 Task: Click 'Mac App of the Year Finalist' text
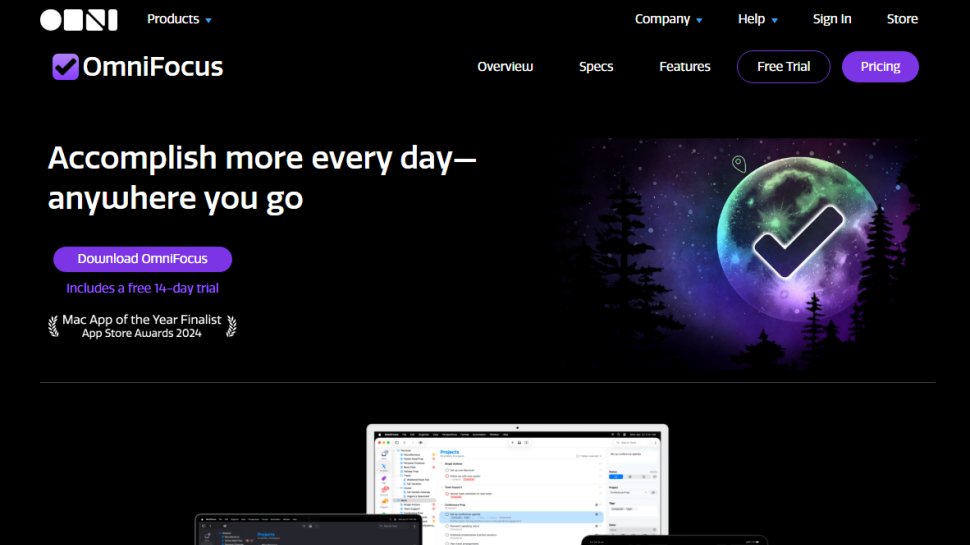pos(142,319)
